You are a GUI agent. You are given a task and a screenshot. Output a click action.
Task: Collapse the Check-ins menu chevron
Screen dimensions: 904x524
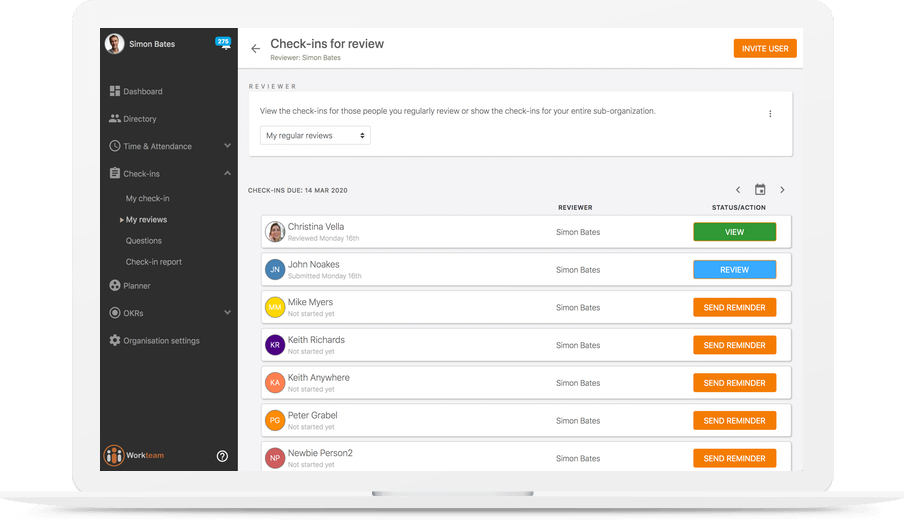(x=227, y=173)
